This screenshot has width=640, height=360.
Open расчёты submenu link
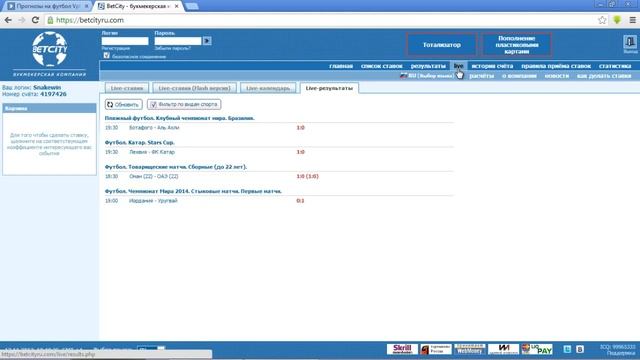(482, 76)
